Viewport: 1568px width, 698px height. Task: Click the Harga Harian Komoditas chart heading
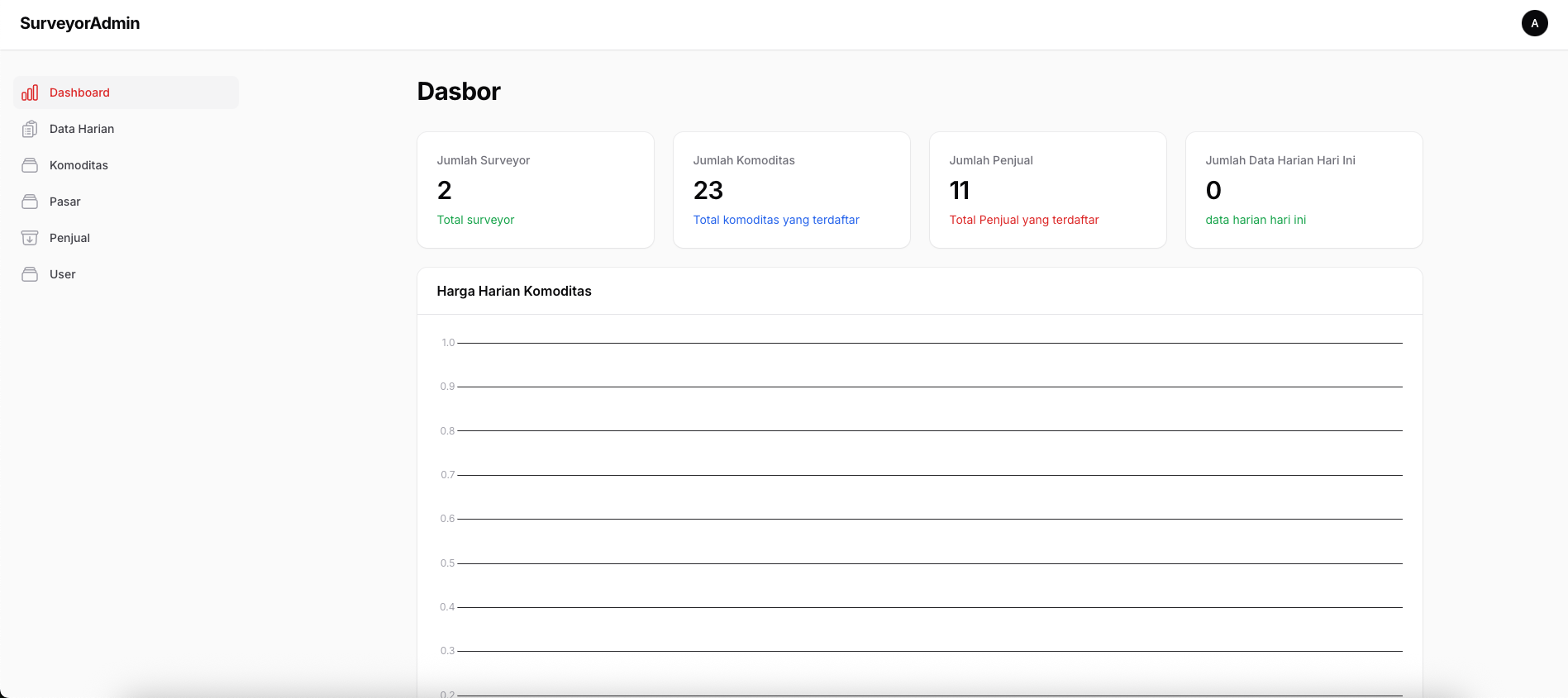tap(514, 291)
